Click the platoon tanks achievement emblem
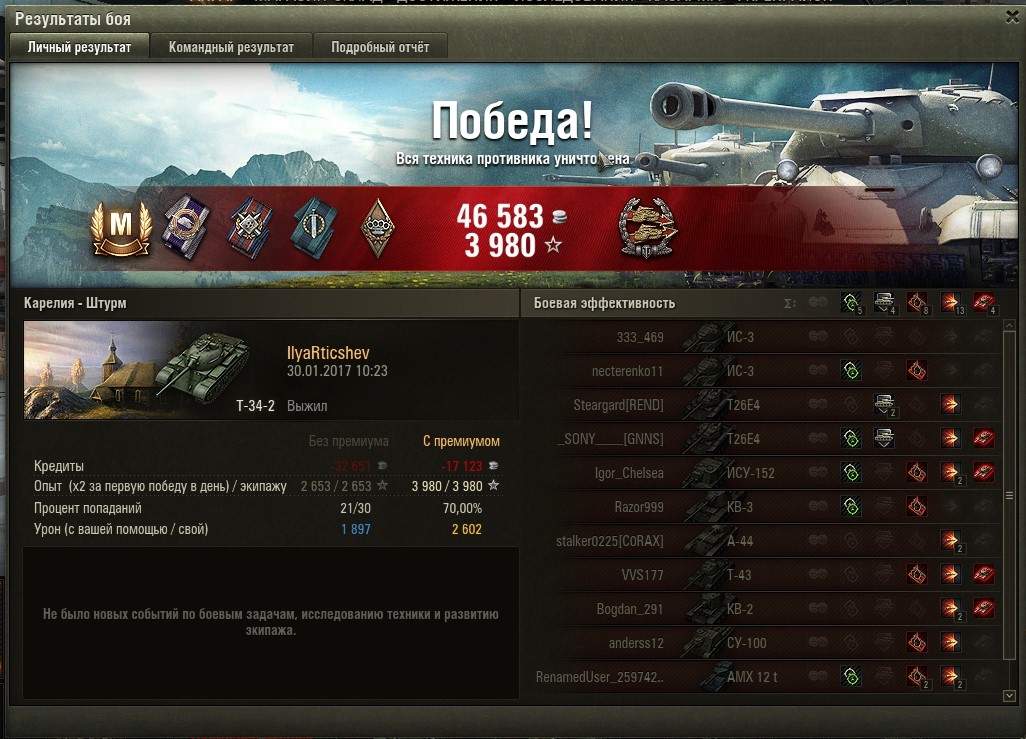 click(x=646, y=227)
